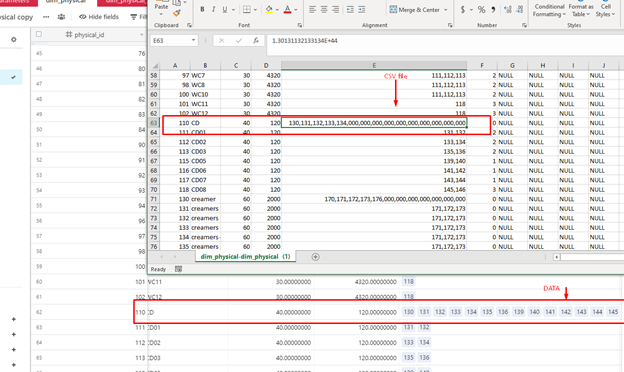Align cell text right
This screenshot has height=372, width=624.
pos(335,9)
